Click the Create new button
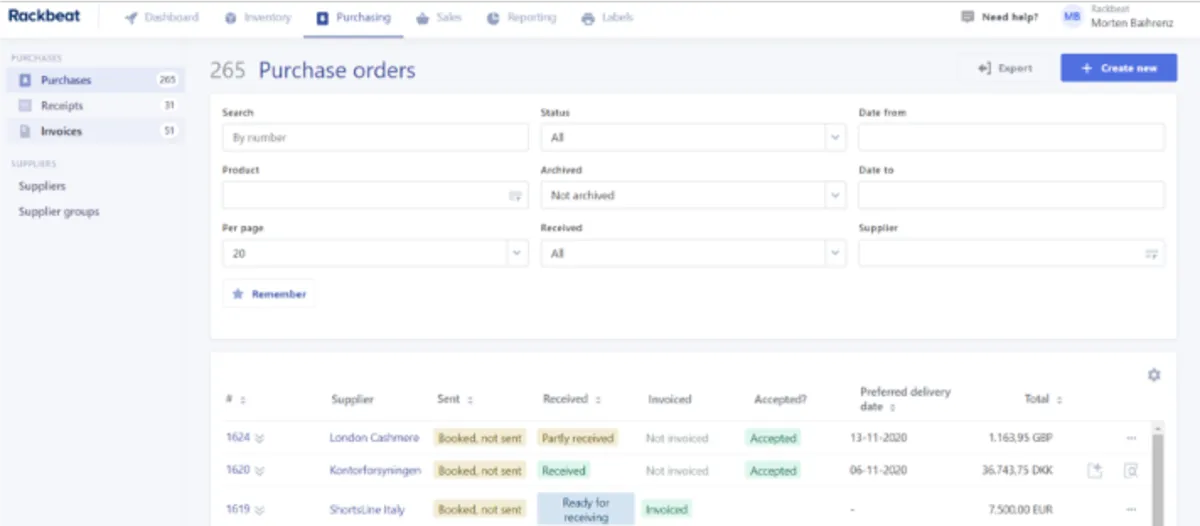1200x526 pixels. pos(1118,68)
